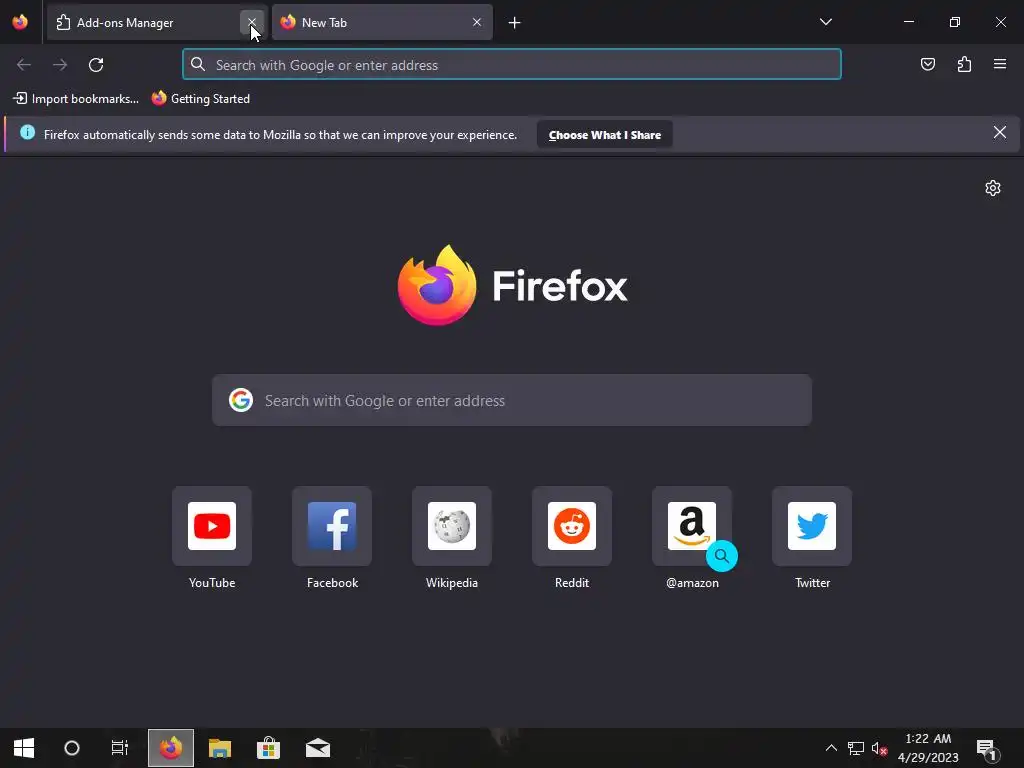Image resolution: width=1024 pixels, height=768 pixels.
Task: Click the Google logo in the page search box
Action: tap(241, 400)
